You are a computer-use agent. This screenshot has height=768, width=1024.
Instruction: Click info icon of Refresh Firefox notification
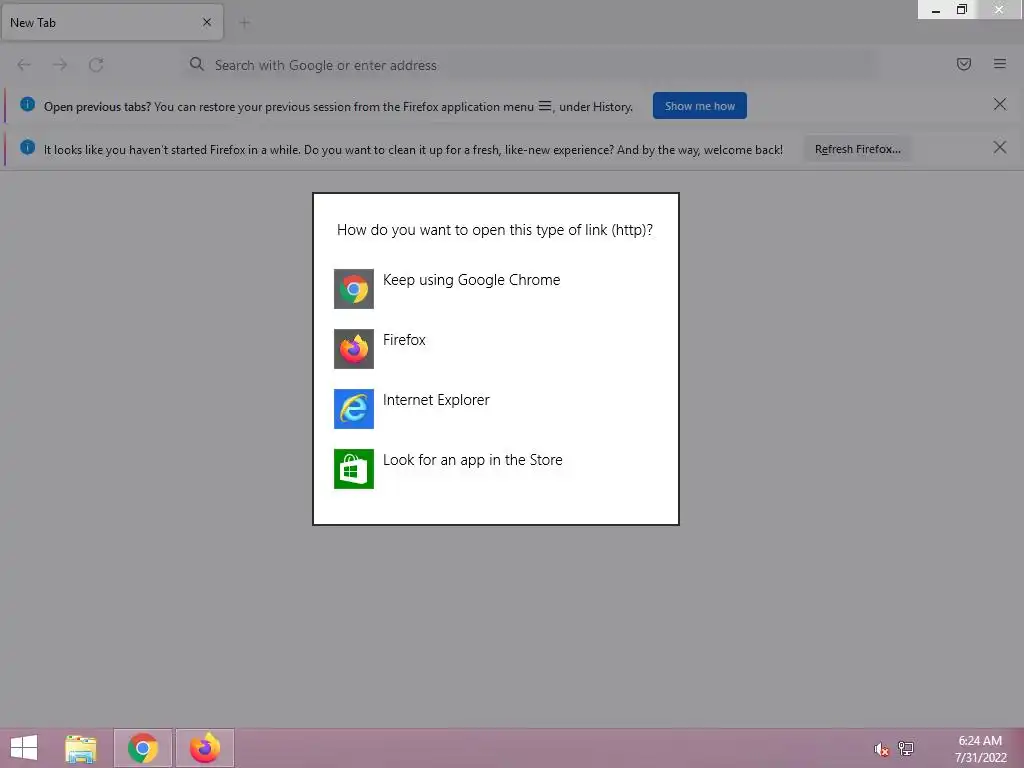pos(27,147)
